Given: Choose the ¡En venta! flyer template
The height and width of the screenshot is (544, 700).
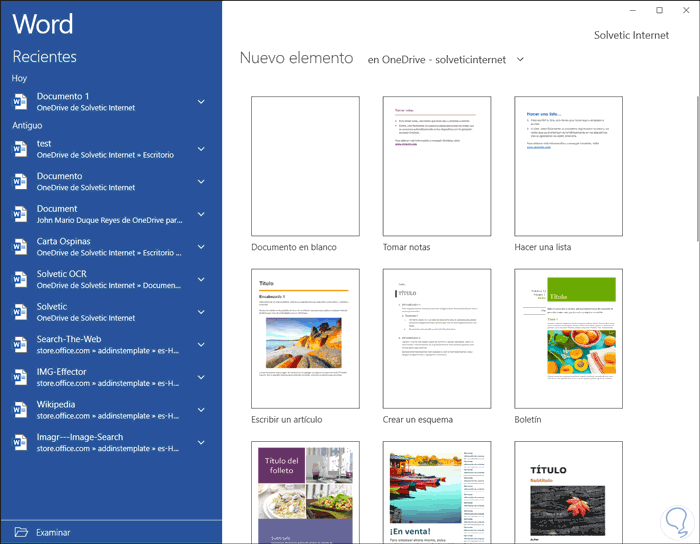Looking at the screenshot, I should [x=437, y=492].
